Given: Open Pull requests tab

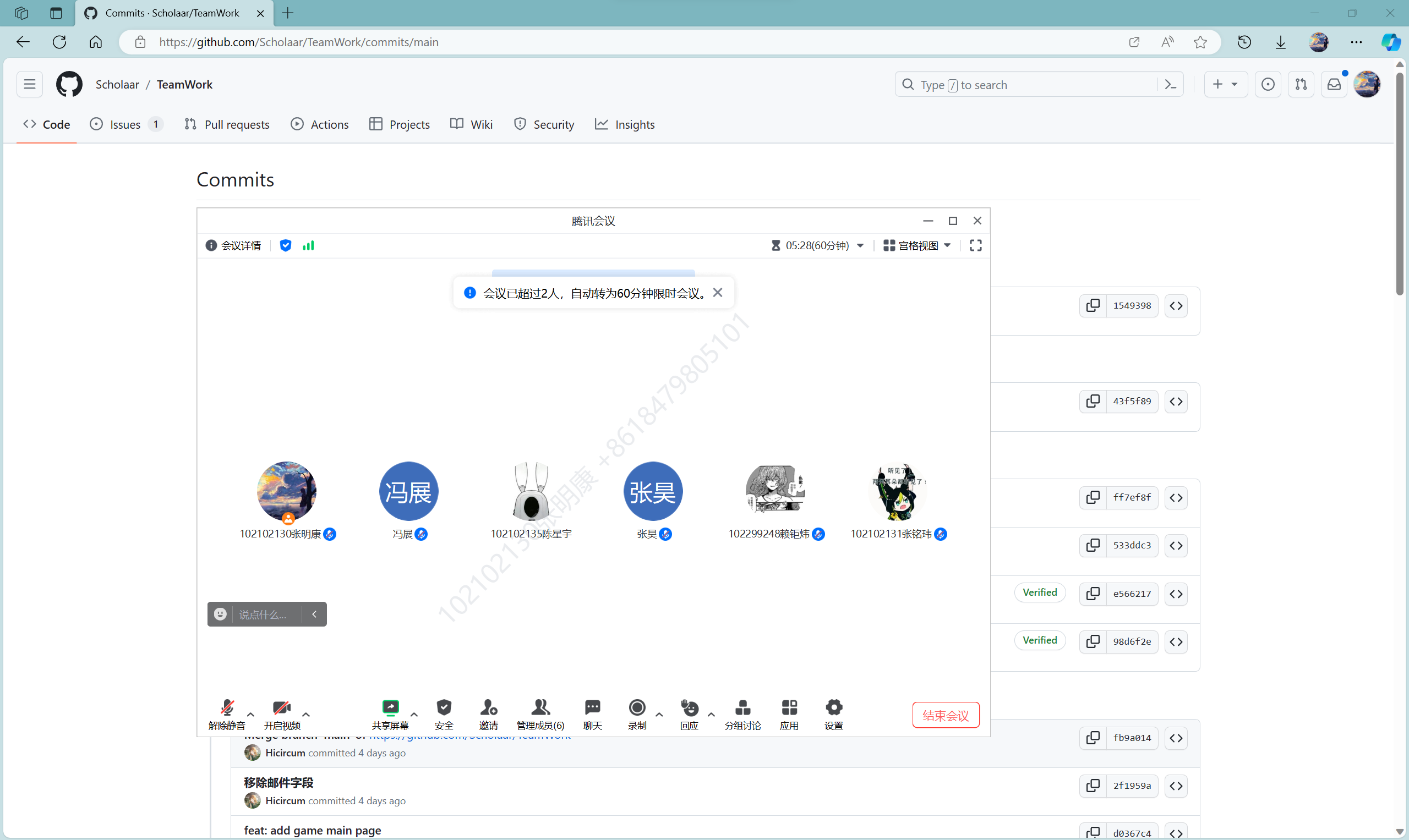Looking at the screenshot, I should click(x=227, y=124).
